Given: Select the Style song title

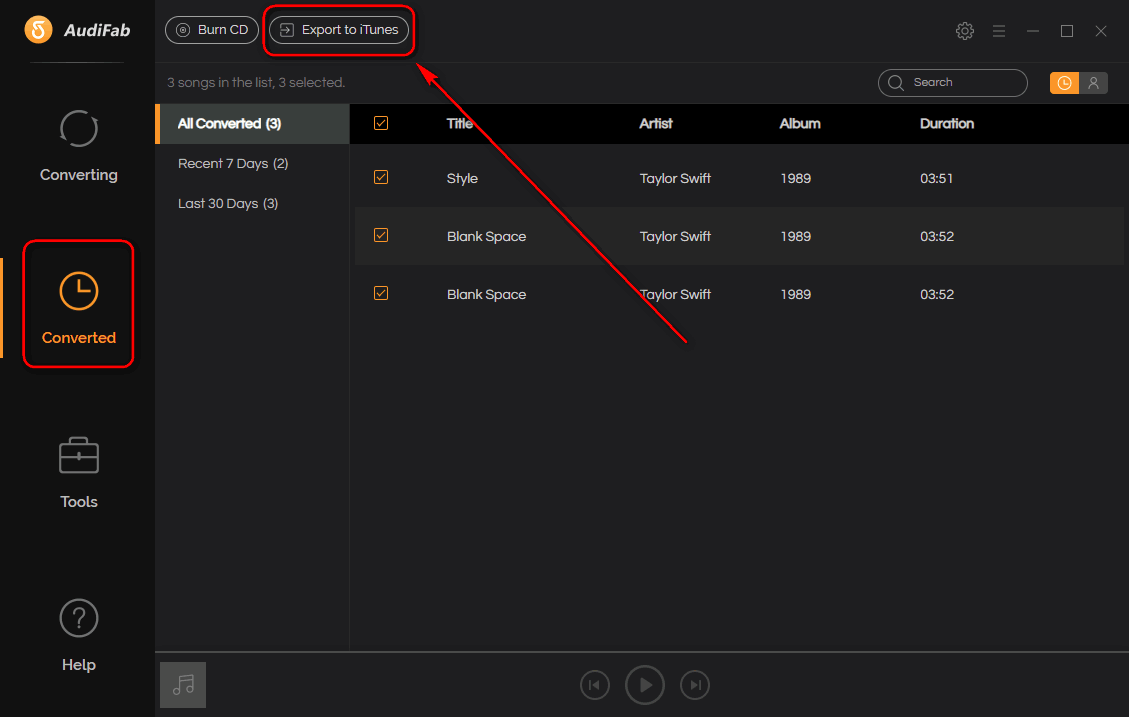Looking at the screenshot, I should coord(462,179).
